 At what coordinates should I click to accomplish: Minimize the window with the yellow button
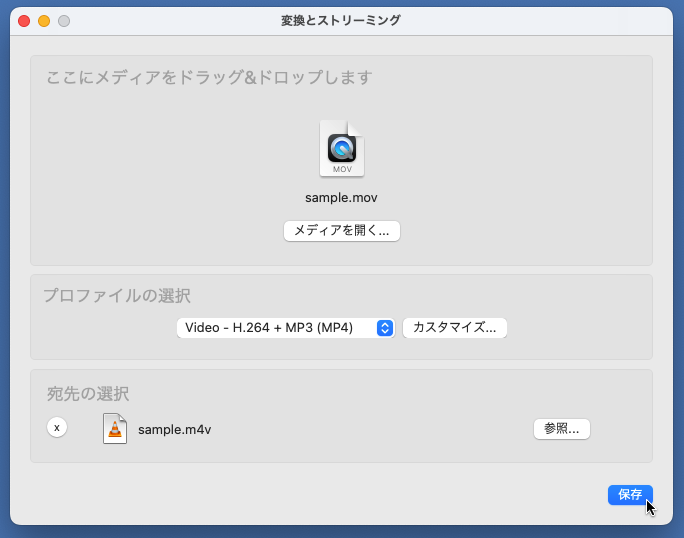(x=44, y=21)
